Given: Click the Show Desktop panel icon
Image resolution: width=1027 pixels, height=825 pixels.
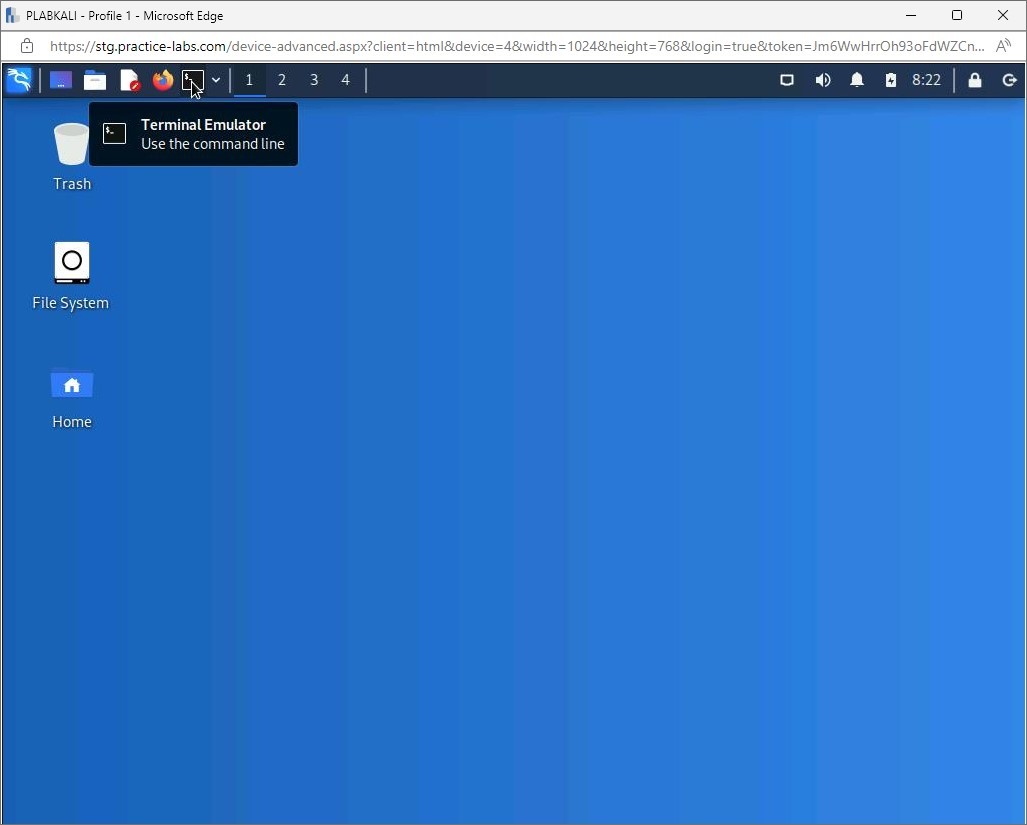Looking at the screenshot, I should tap(61, 80).
